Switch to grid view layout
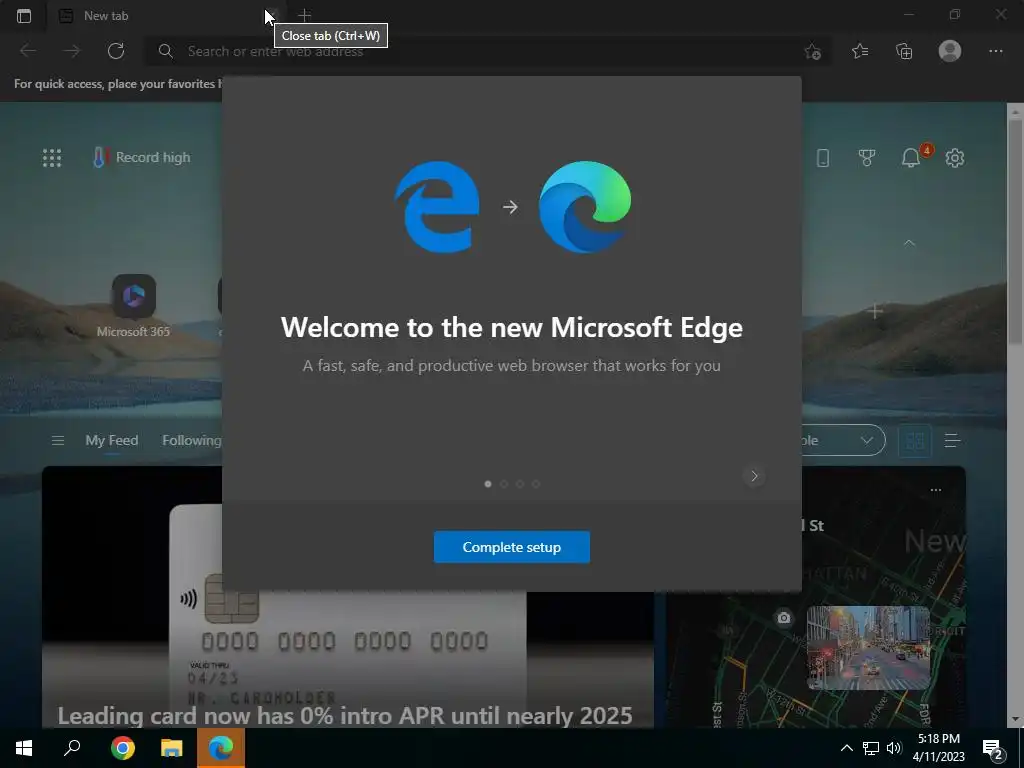The height and width of the screenshot is (768, 1024). tap(915, 441)
